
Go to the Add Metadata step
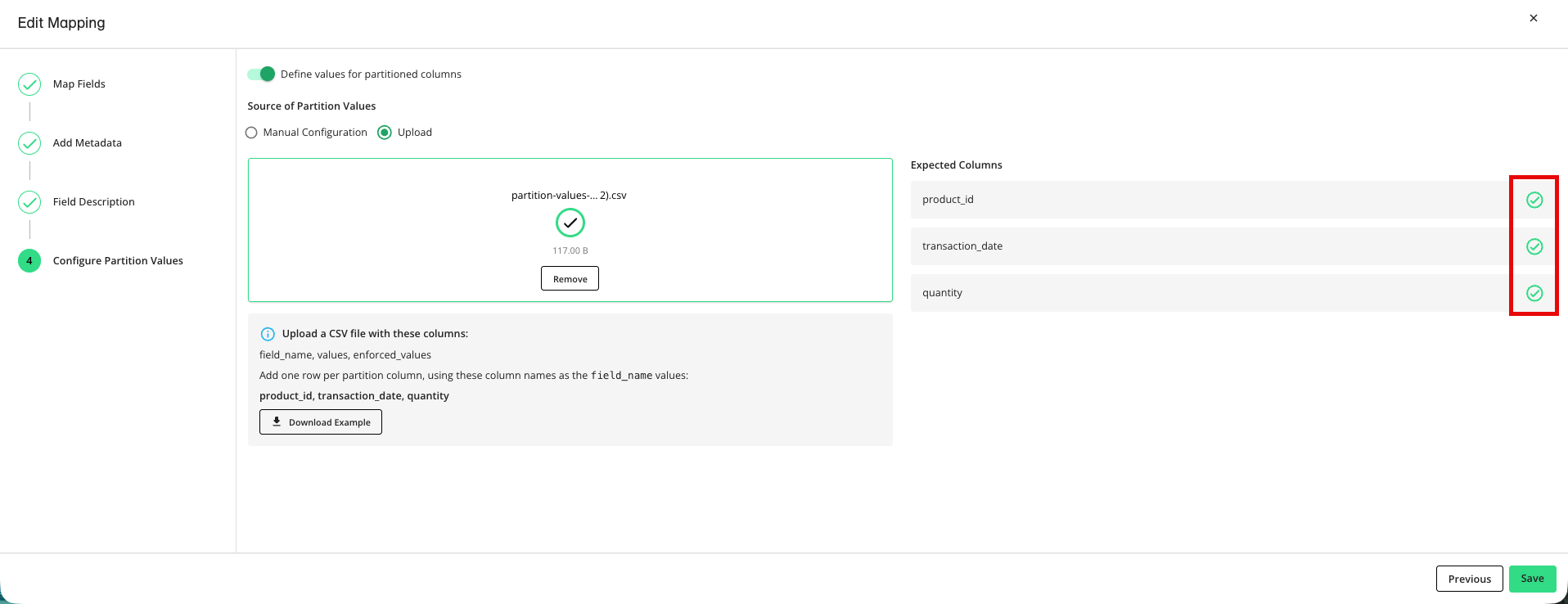pos(88,143)
